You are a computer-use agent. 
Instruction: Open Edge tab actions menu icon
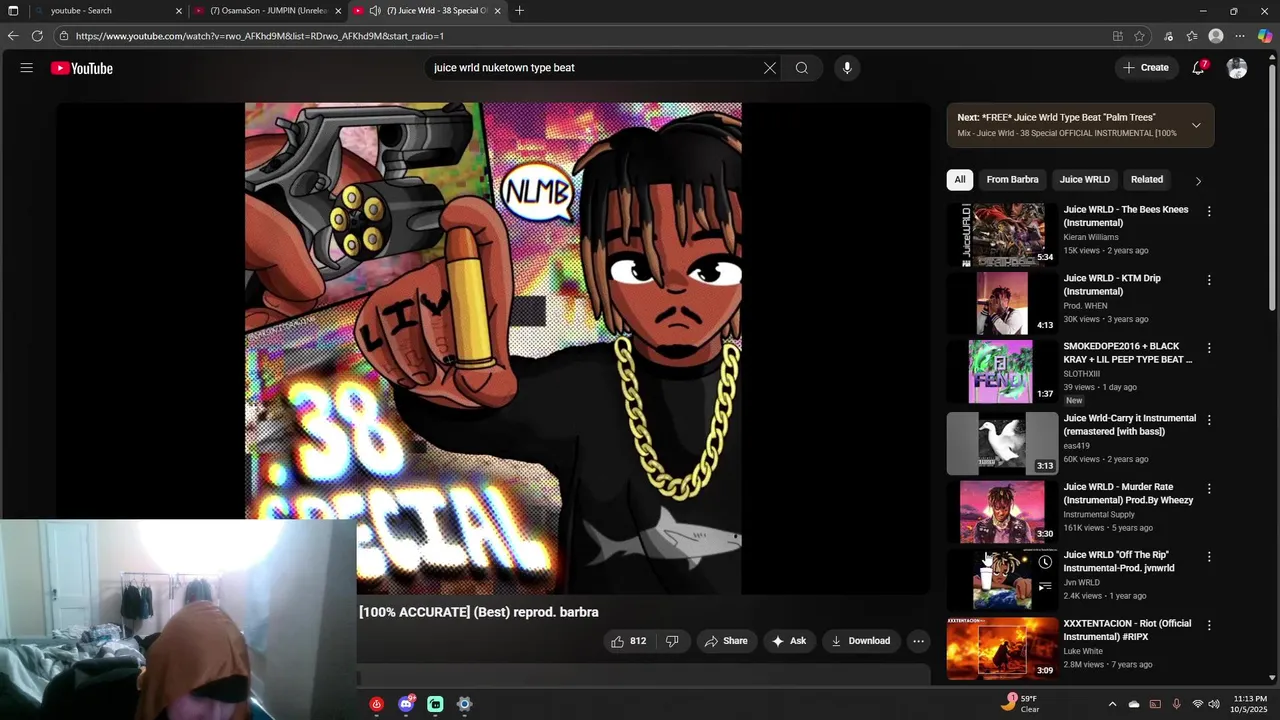(13, 11)
